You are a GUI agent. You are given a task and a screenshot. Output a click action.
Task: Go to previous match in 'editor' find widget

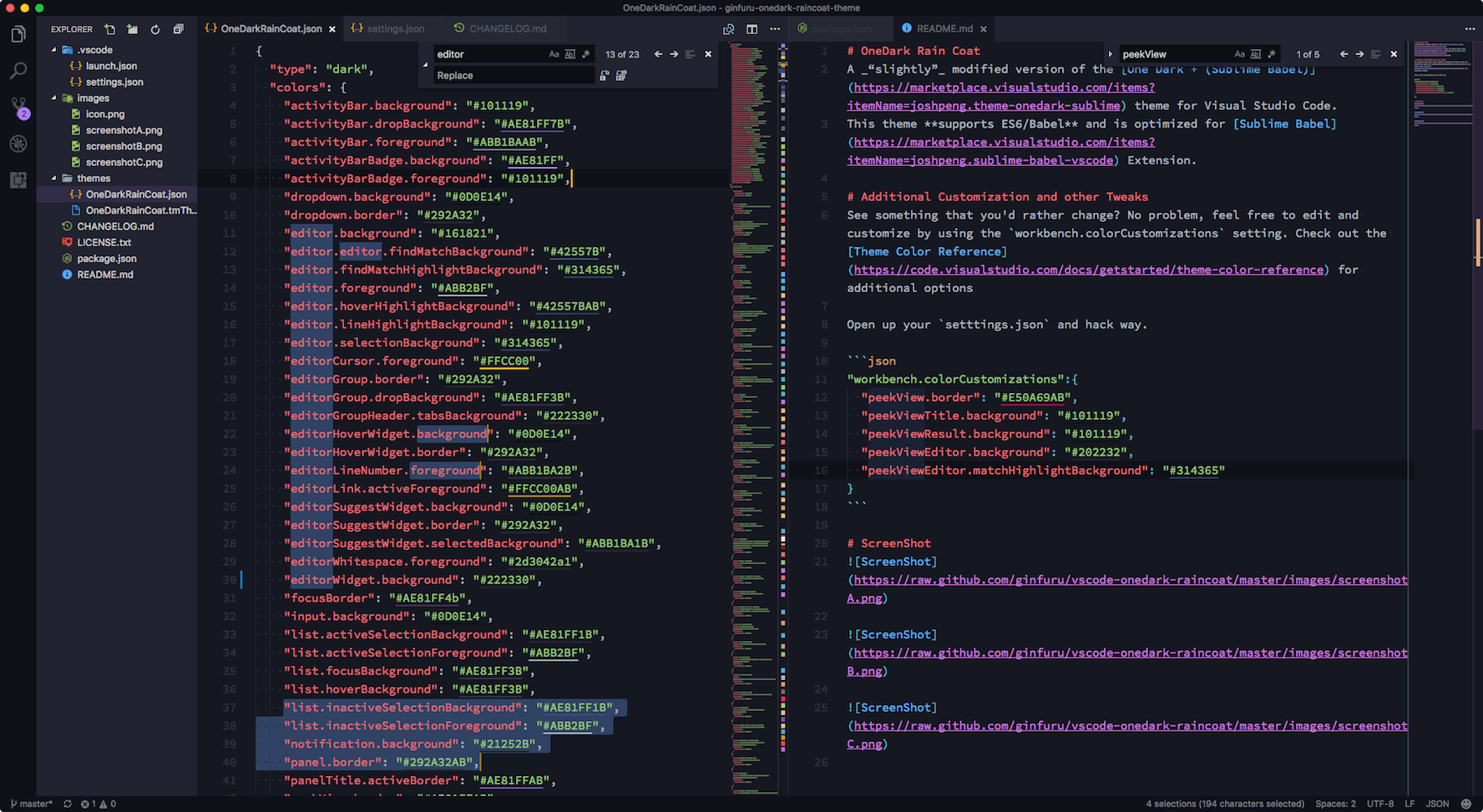659,54
